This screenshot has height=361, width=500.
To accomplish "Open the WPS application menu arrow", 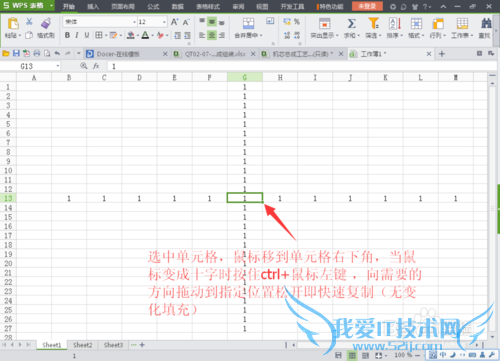I will click(x=51, y=6).
